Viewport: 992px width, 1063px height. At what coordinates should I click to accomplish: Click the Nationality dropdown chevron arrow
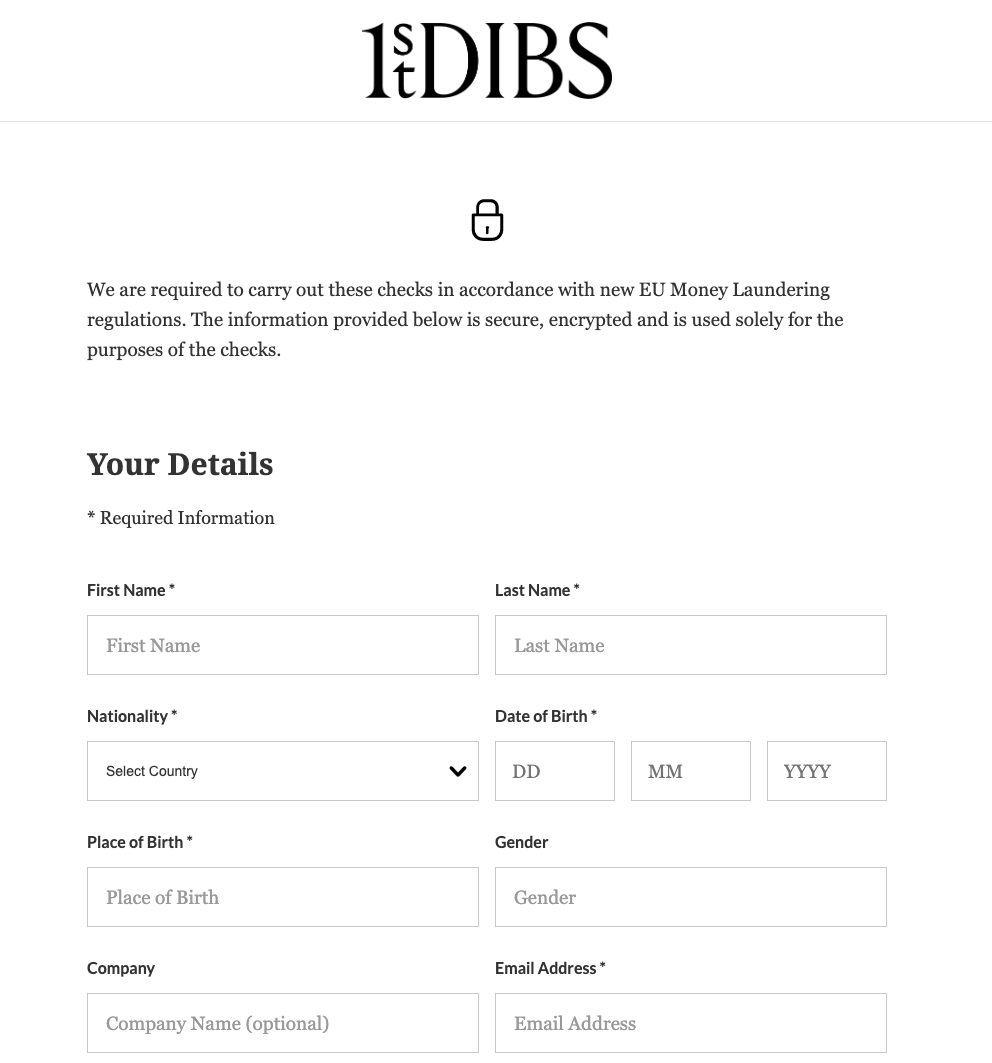pyautogui.click(x=458, y=771)
